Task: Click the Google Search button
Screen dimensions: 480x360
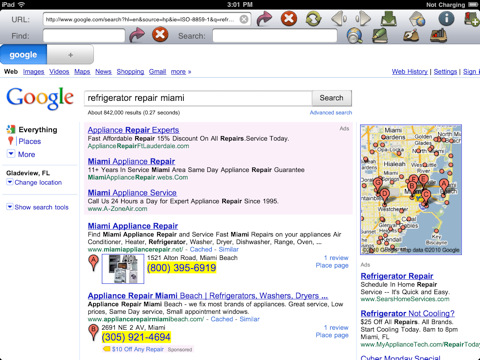Action: (332, 98)
